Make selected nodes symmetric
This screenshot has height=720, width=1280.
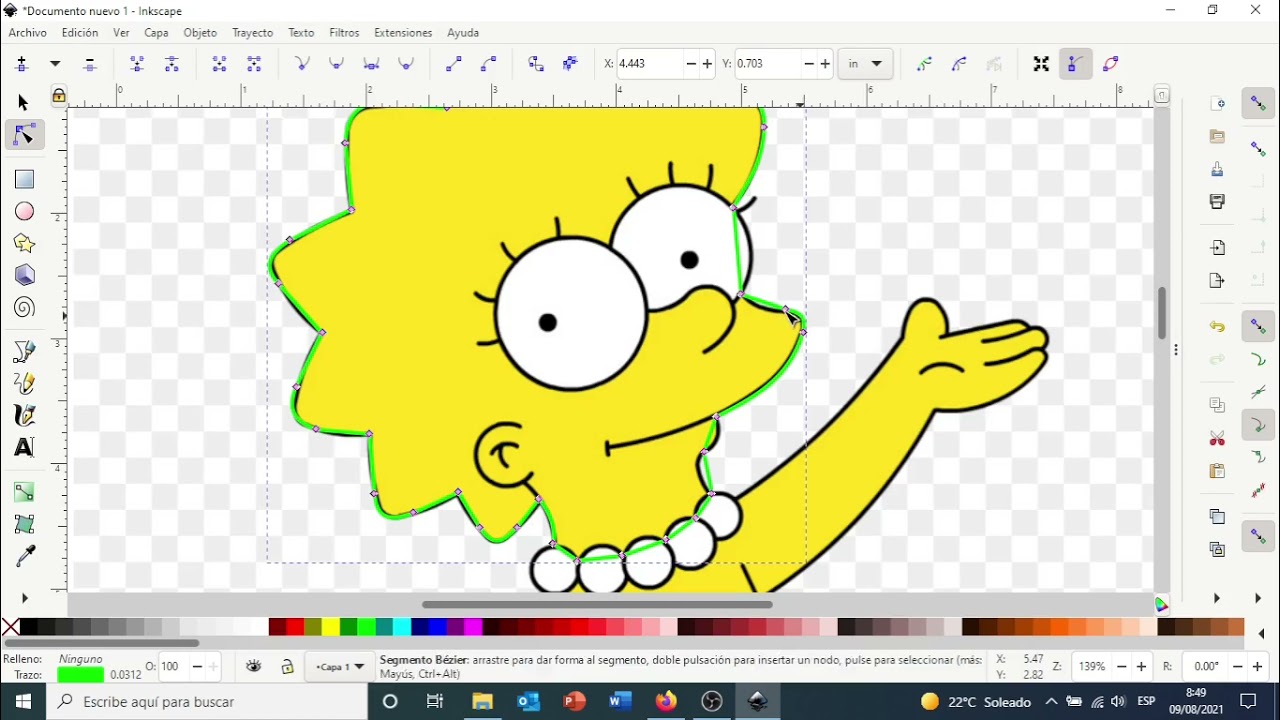tap(371, 64)
